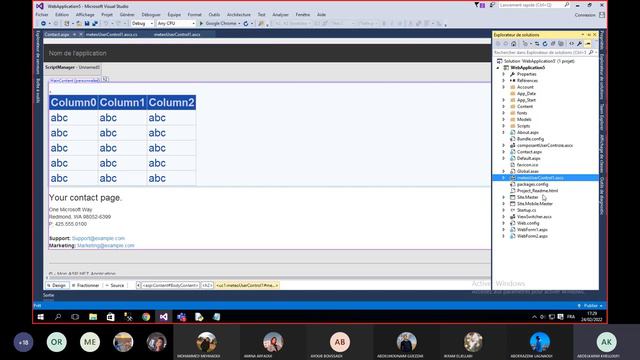The height and width of the screenshot is (360, 640).
Task: Click the search magnifier in Solution Explorer
Action: click(x=591, y=53)
